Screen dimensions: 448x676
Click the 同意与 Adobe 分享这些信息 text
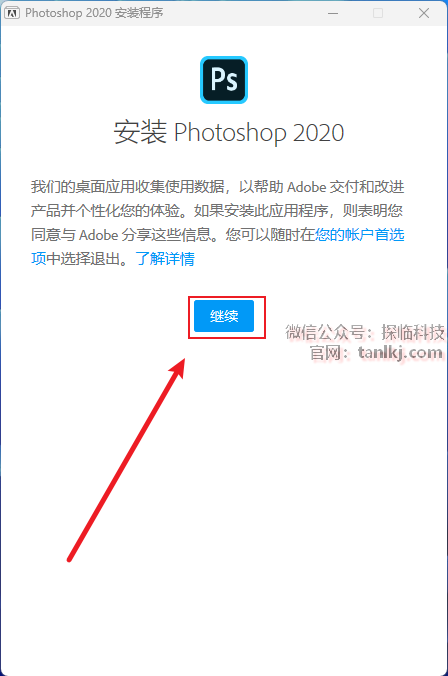tap(128, 235)
